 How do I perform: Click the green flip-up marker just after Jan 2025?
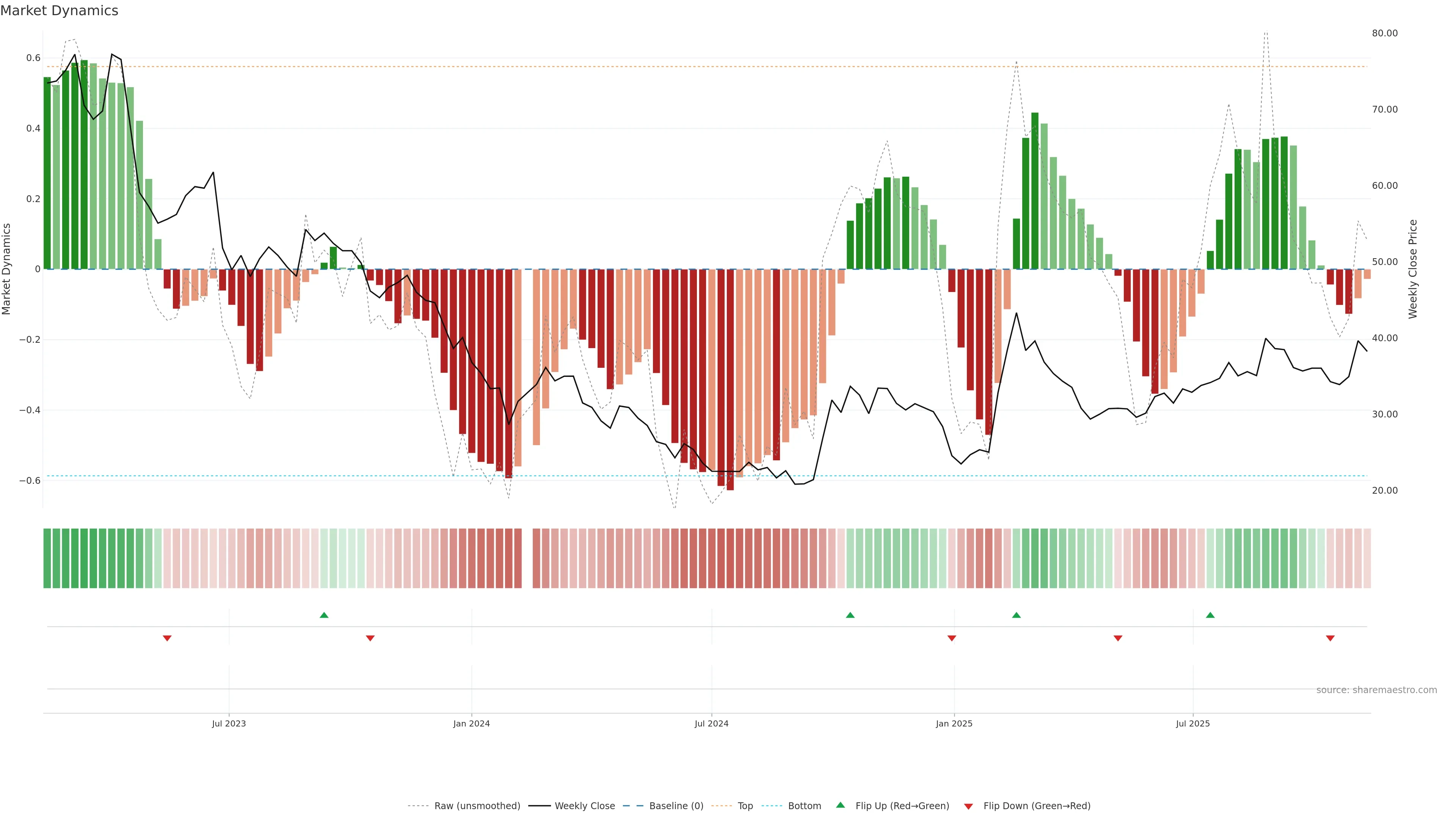[x=1016, y=615]
